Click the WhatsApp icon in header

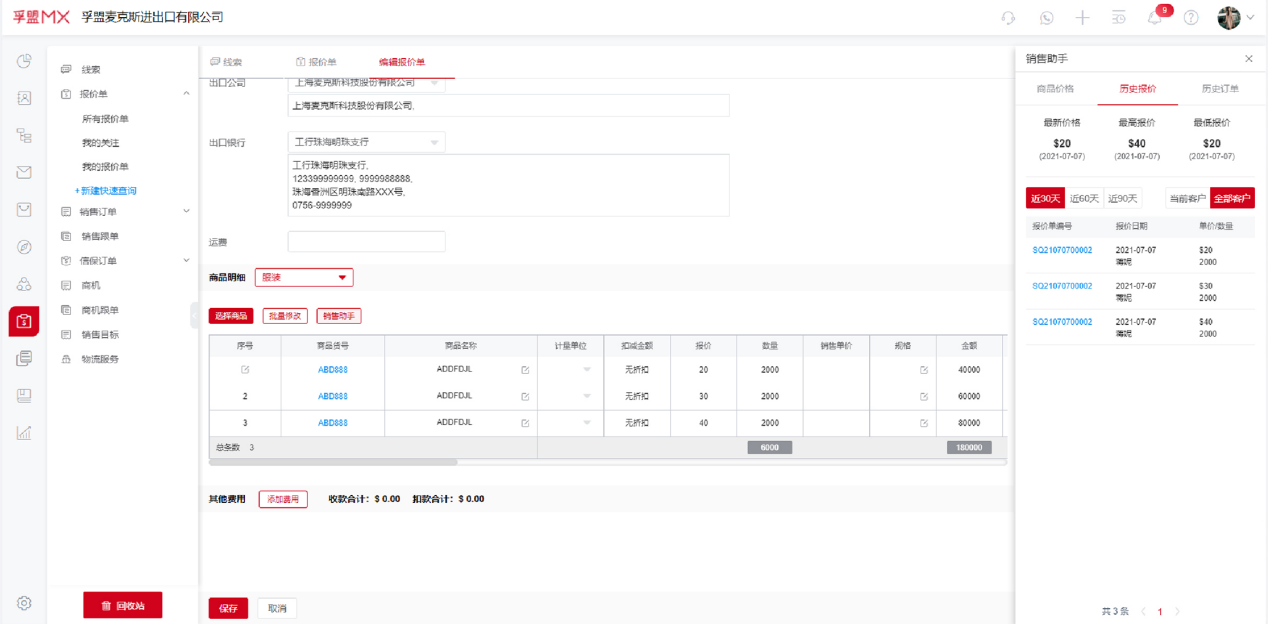pyautogui.click(x=1046, y=18)
